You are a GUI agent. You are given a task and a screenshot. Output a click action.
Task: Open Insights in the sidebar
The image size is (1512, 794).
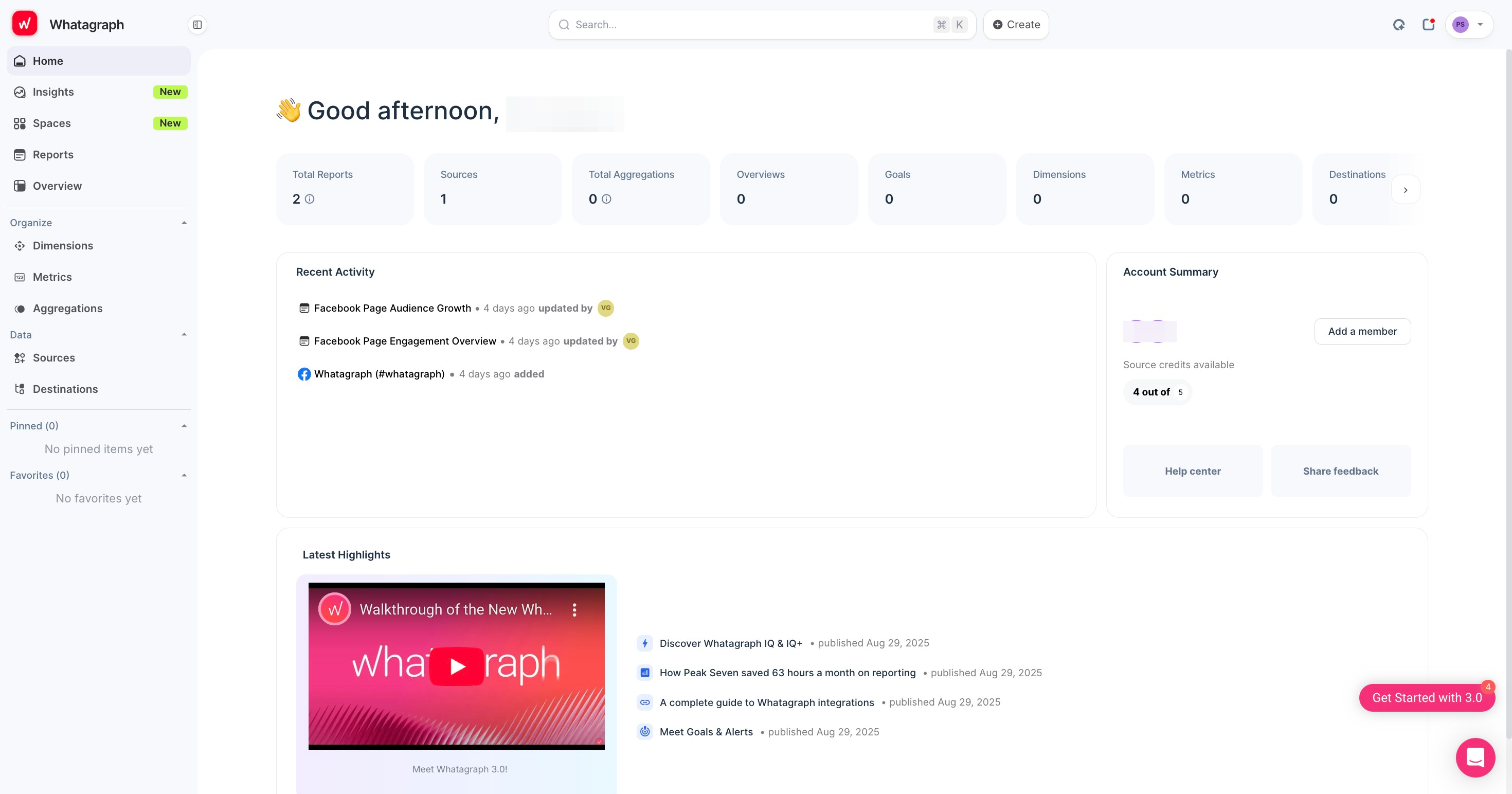[x=53, y=92]
